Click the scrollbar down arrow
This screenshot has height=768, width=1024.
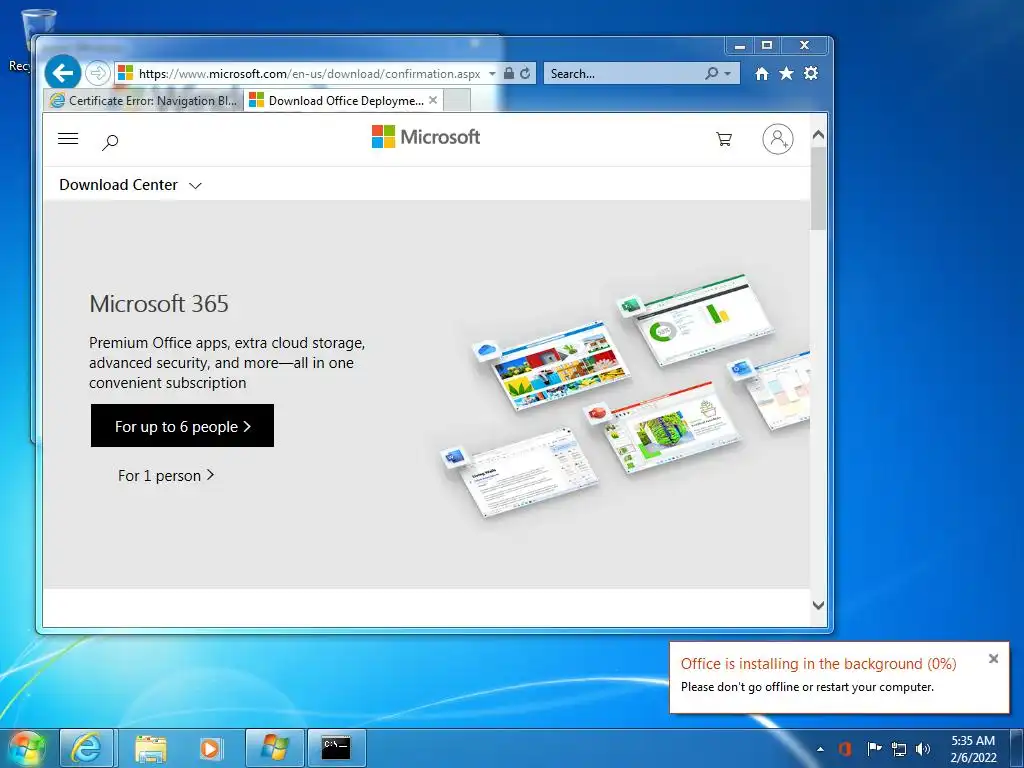click(x=818, y=605)
